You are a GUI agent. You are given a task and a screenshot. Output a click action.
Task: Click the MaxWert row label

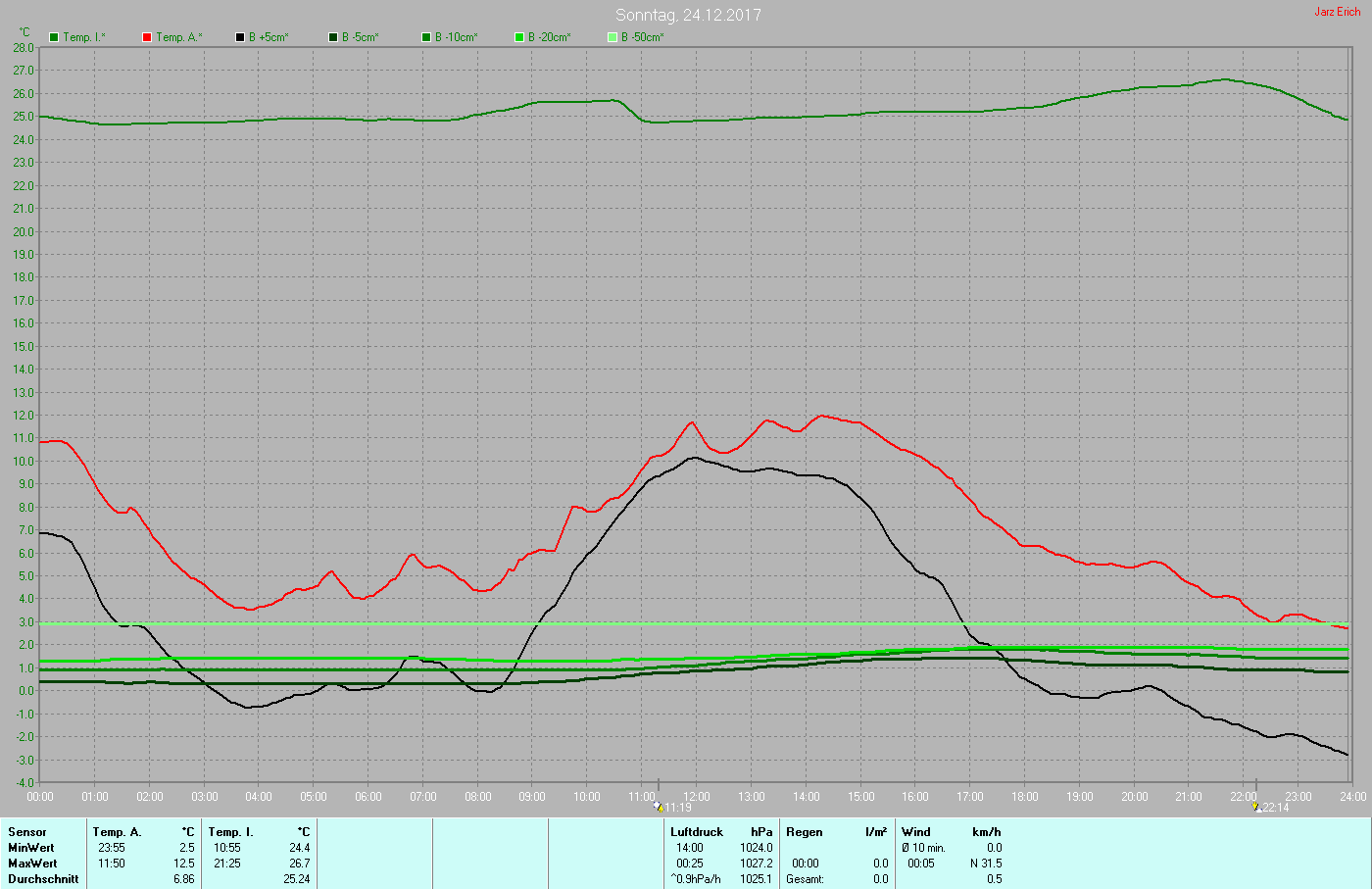32,864
